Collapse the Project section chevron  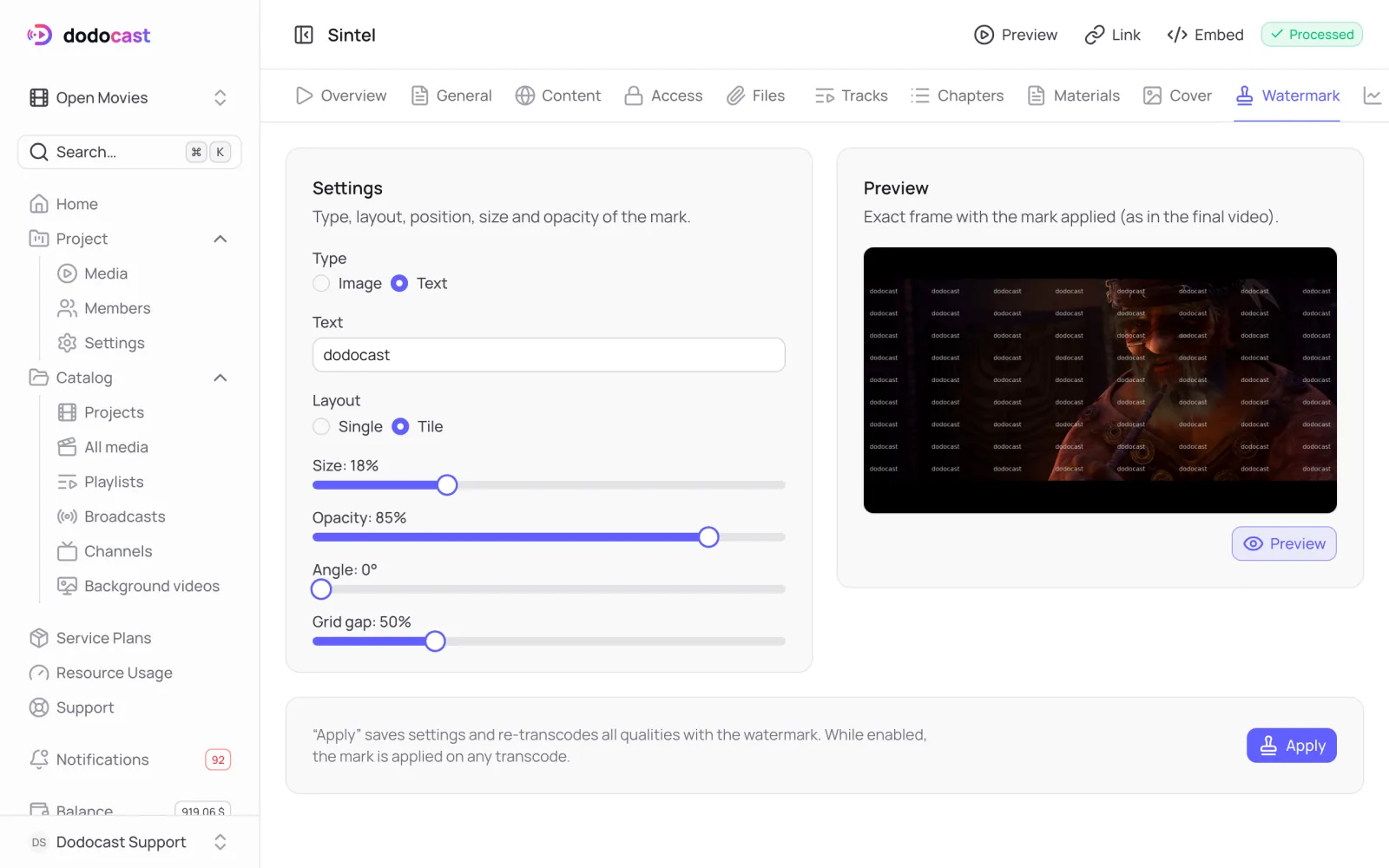click(x=221, y=239)
